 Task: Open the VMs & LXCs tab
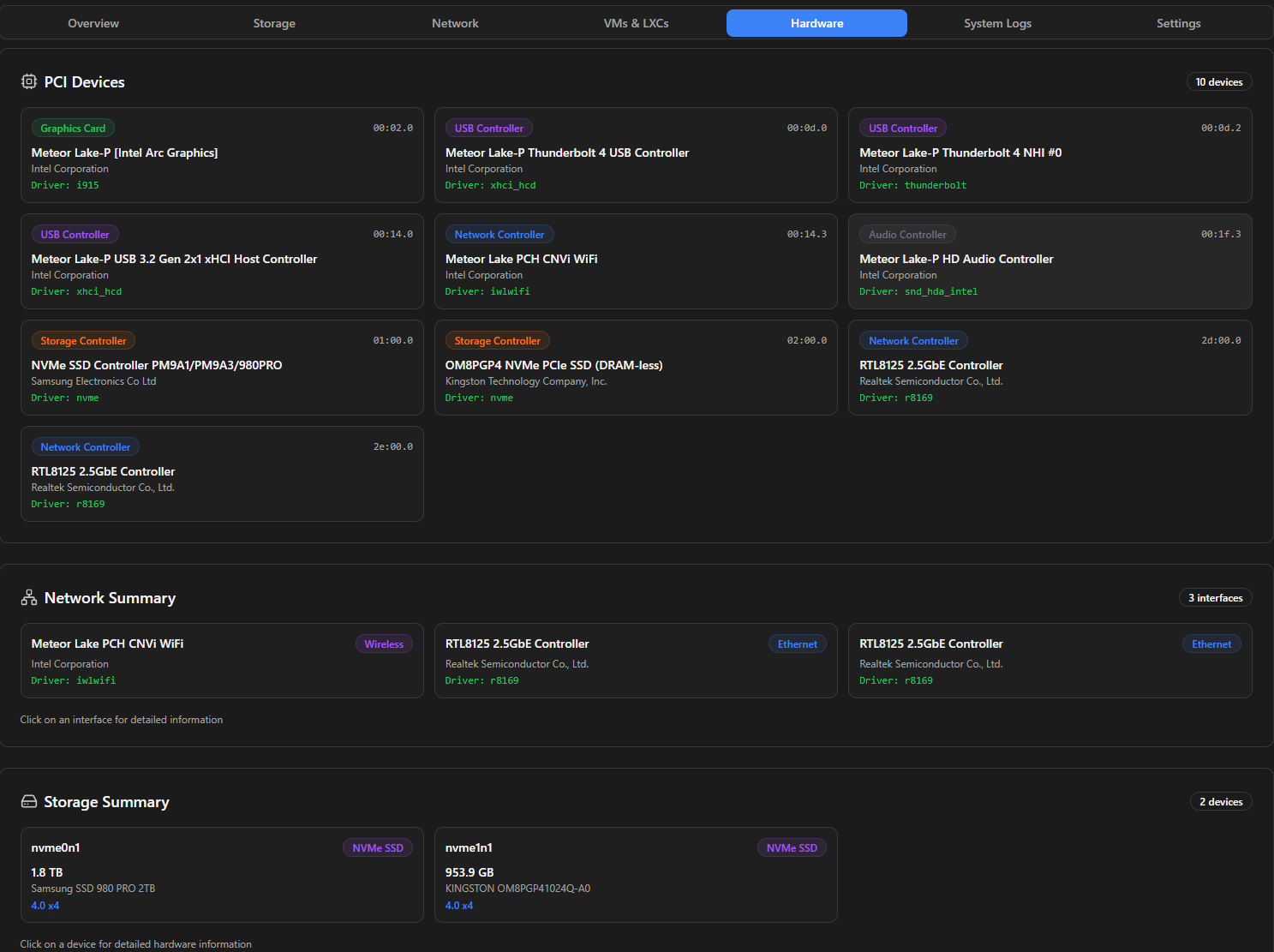[636, 23]
